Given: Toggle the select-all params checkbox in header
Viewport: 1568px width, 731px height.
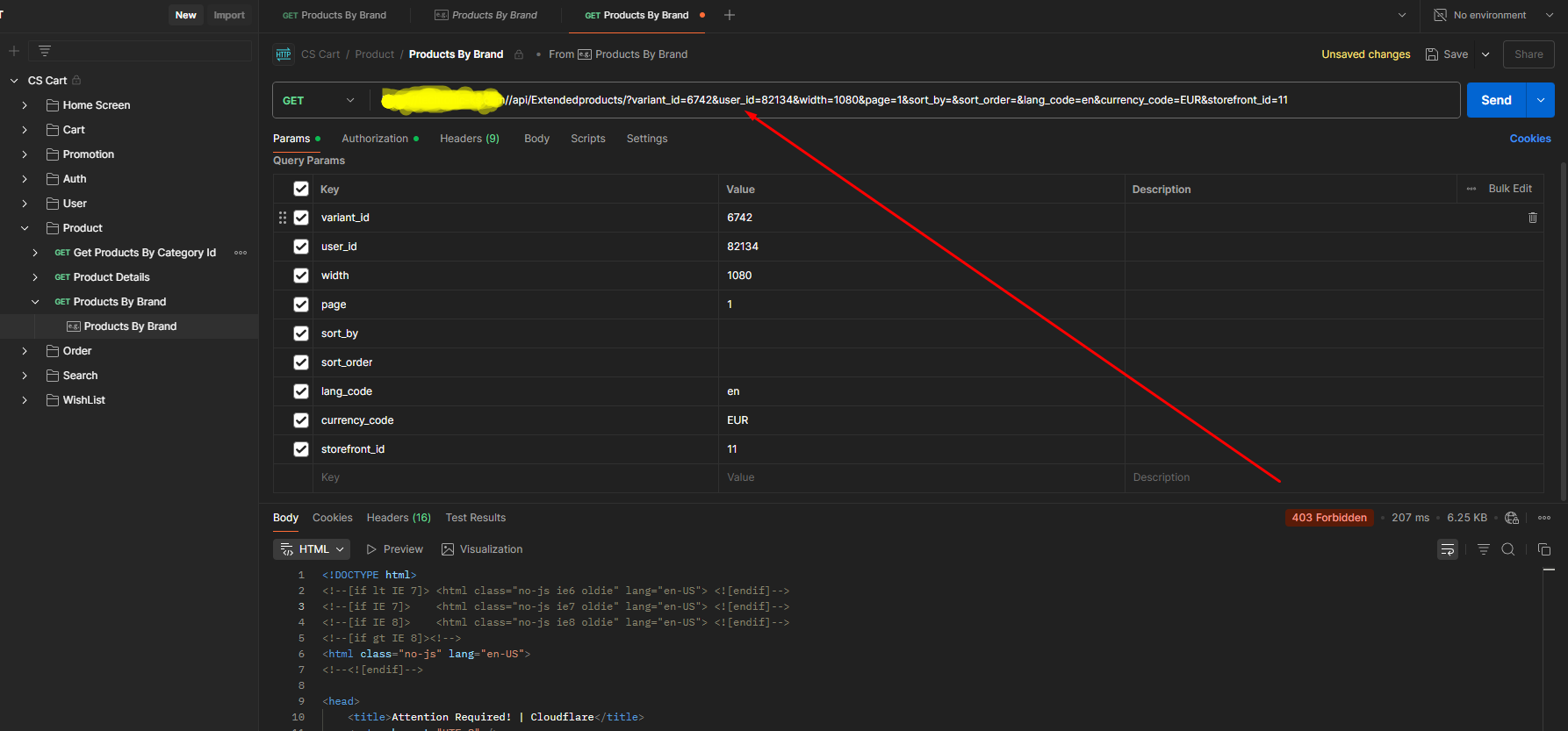Looking at the screenshot, I should pyautogui.click(x=301, y=189).
